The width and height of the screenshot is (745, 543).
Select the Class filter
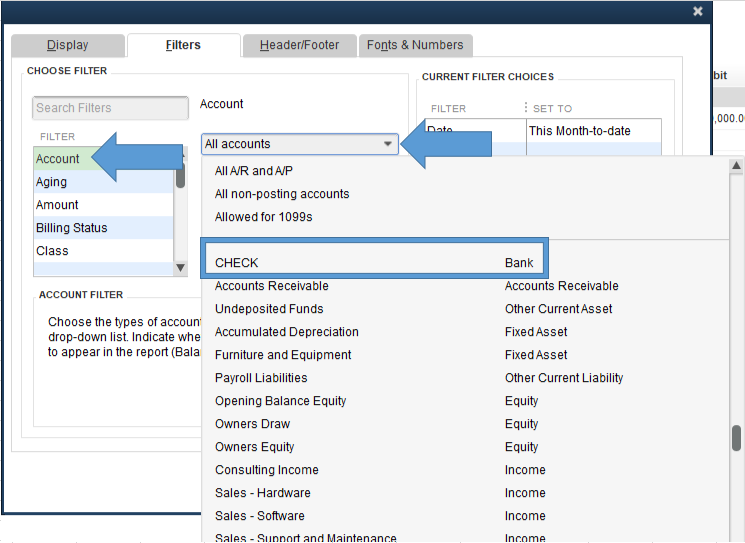[x=52, y=251]
